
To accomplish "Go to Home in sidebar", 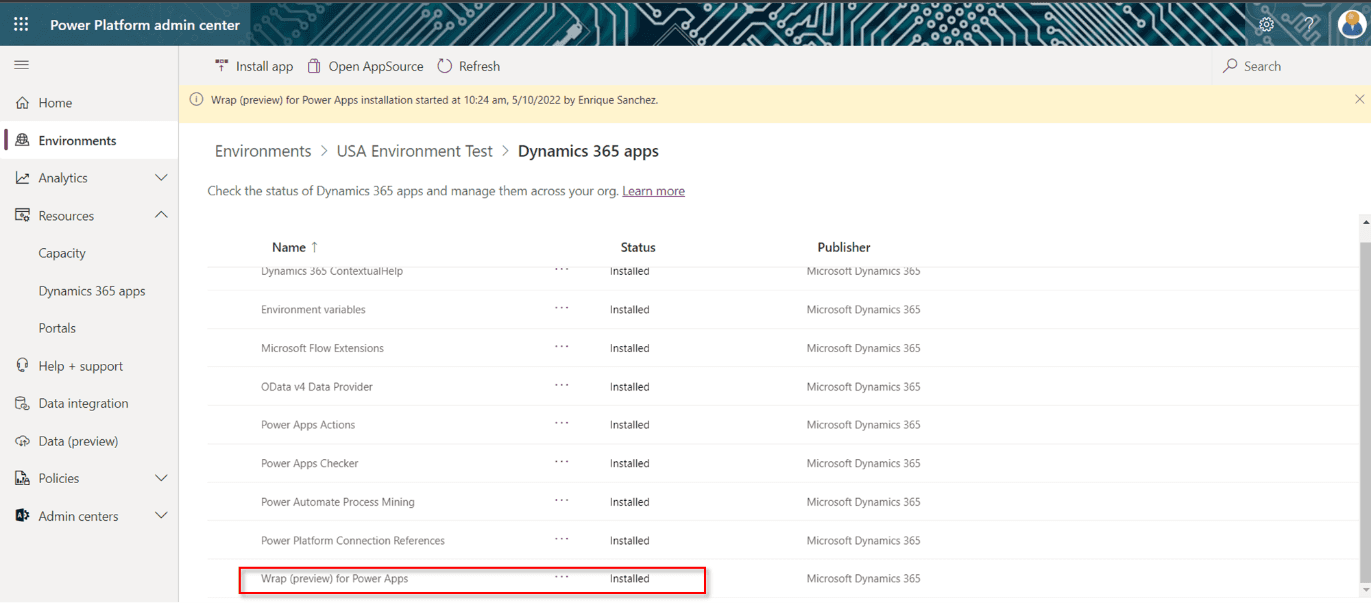I will [55, 103].
